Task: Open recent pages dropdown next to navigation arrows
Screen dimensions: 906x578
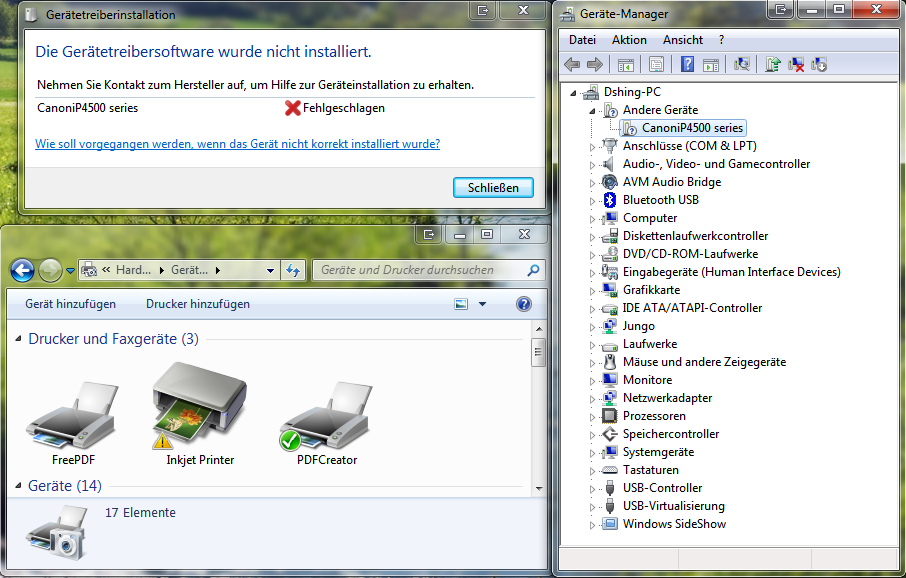Action: [x=70, y=270]
